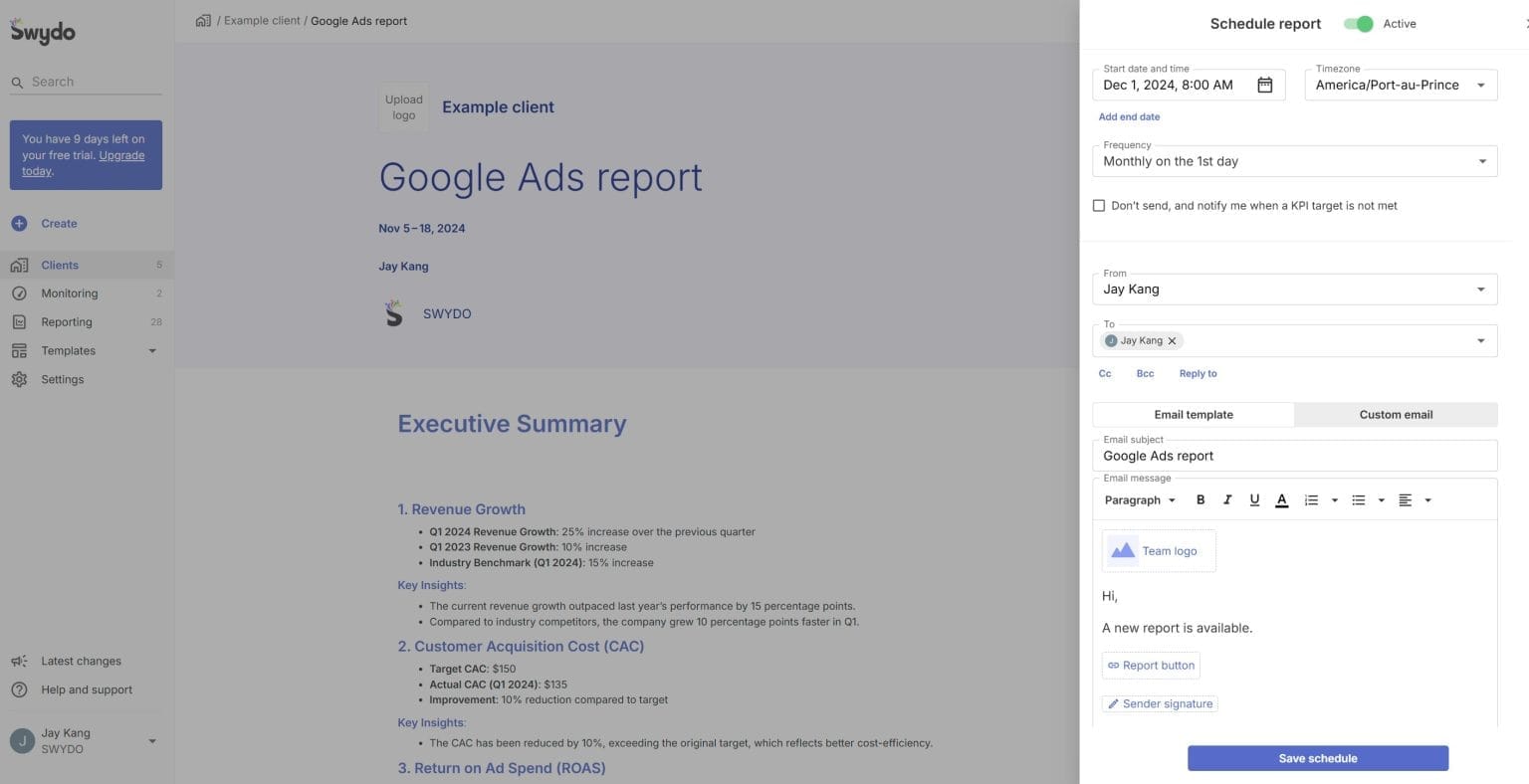
Task: Open the Timezone dropdown
Action: pos(1482,85)
